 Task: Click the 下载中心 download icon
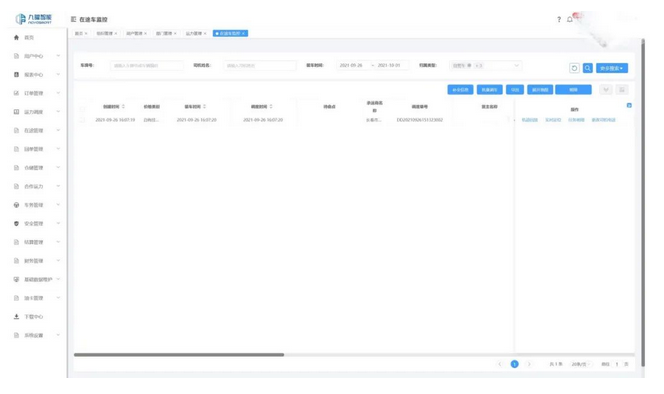(x=17, y=317)
